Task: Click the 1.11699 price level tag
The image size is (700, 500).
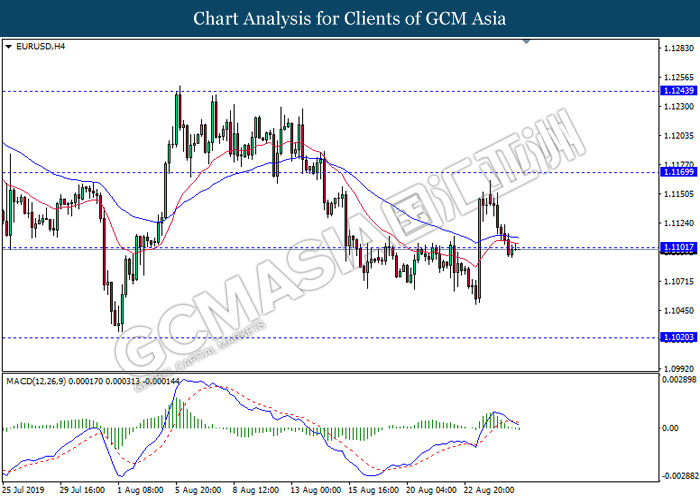Action: (x=675, y=173)
